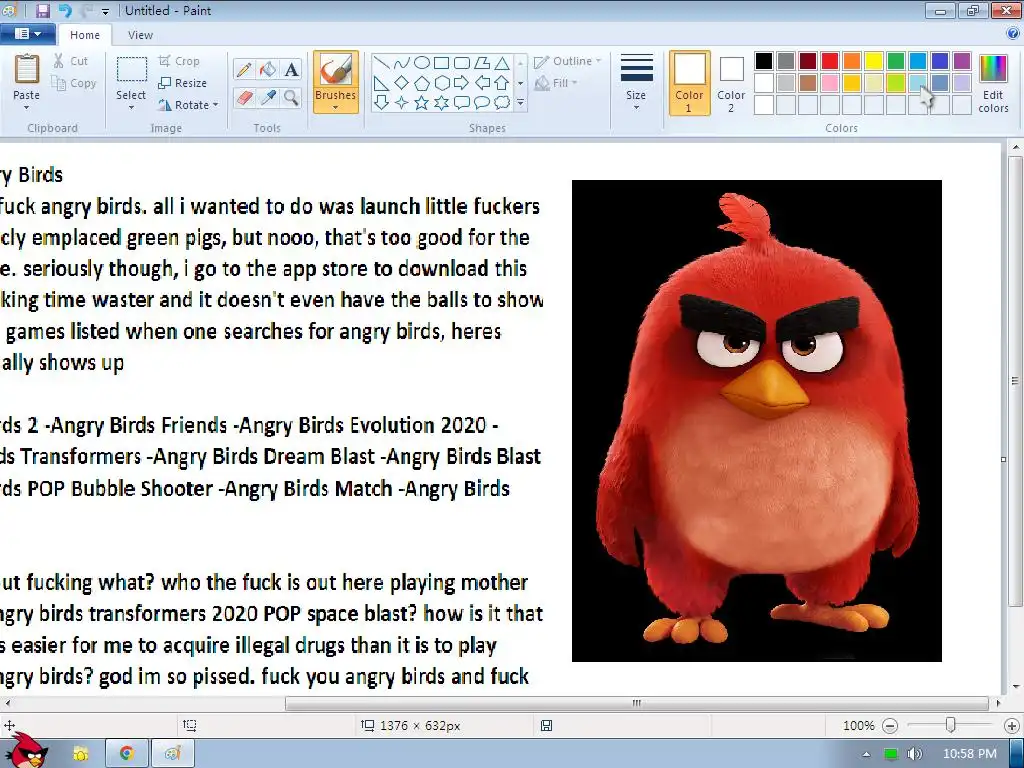Click the zoom slider handle

[951, 725]
